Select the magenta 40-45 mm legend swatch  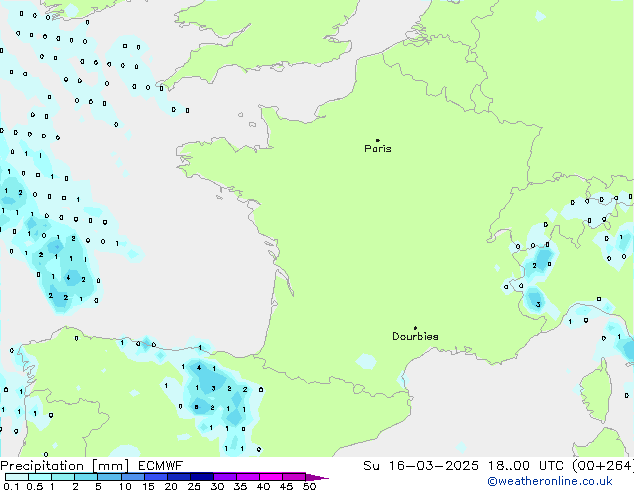coord(271,477)
